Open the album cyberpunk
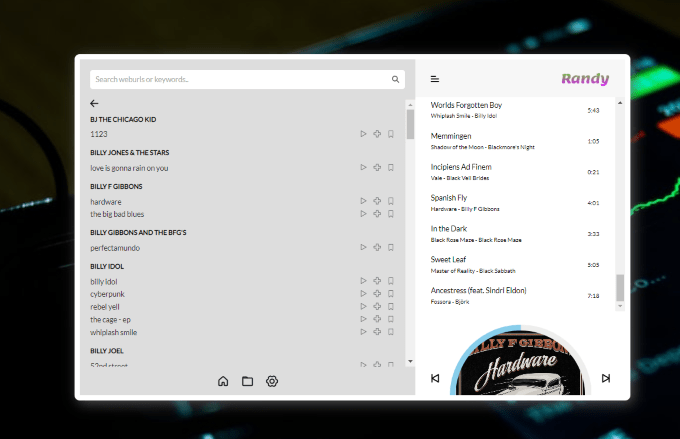Image resolution: width=680 pixels, height=439 pixels. 108,294
